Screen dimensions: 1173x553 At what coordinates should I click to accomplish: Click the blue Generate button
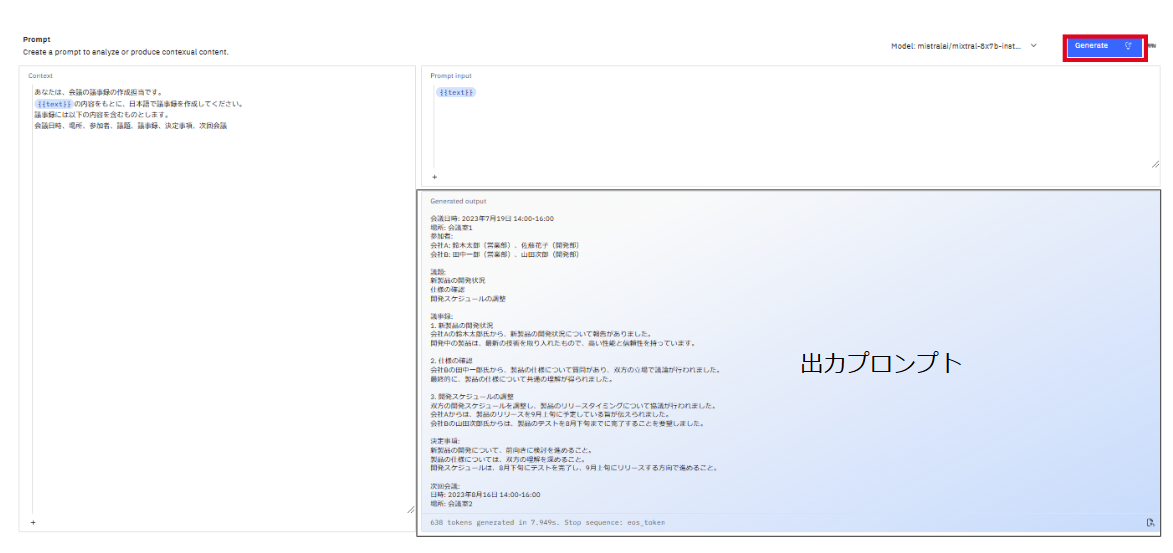pyautogui.click(x=1092, y=46)
